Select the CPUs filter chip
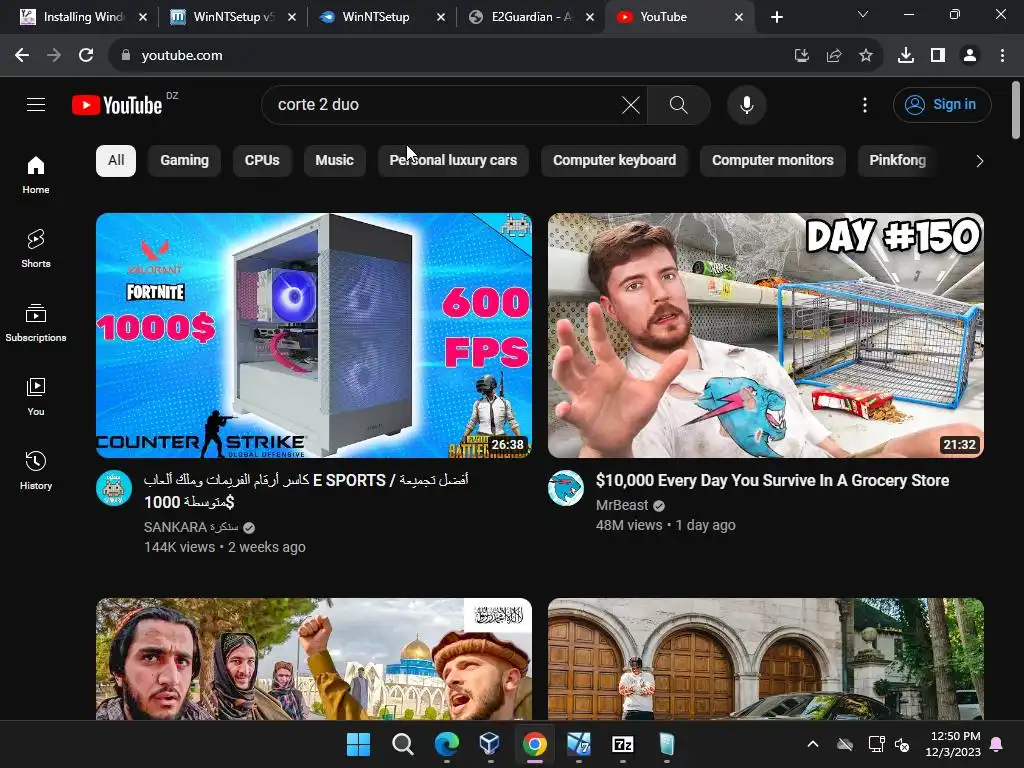The image size is (1024, 768). pos(262,161)
